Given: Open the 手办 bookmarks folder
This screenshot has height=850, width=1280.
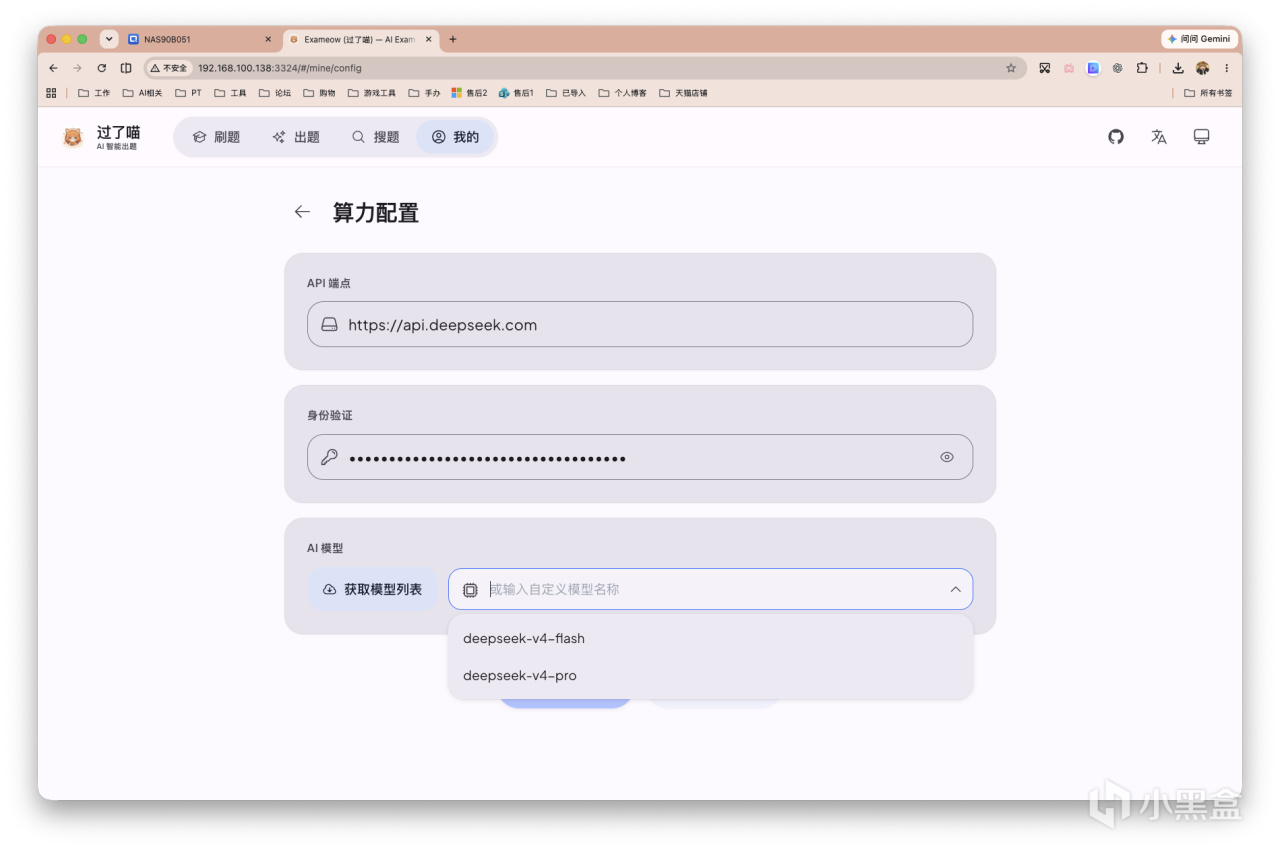Looking at the screenshot, I should [424, 93].
